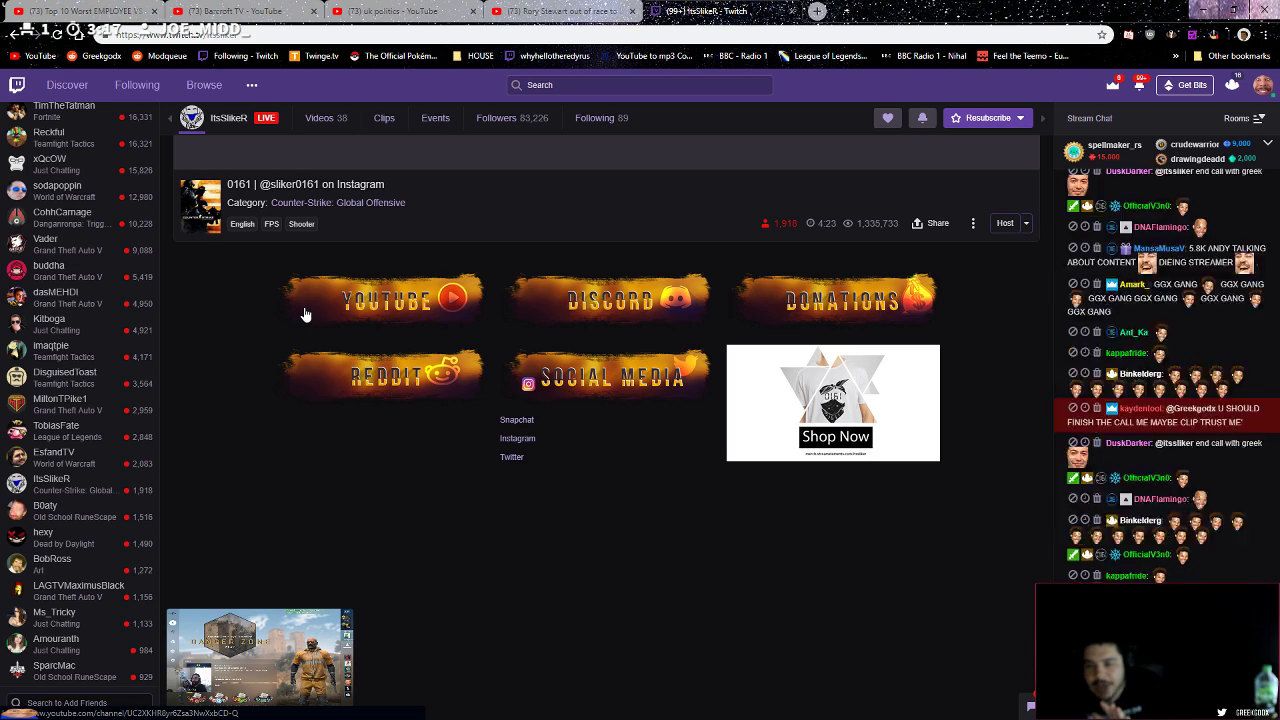Click the FPS tag

tap(272, 224)
